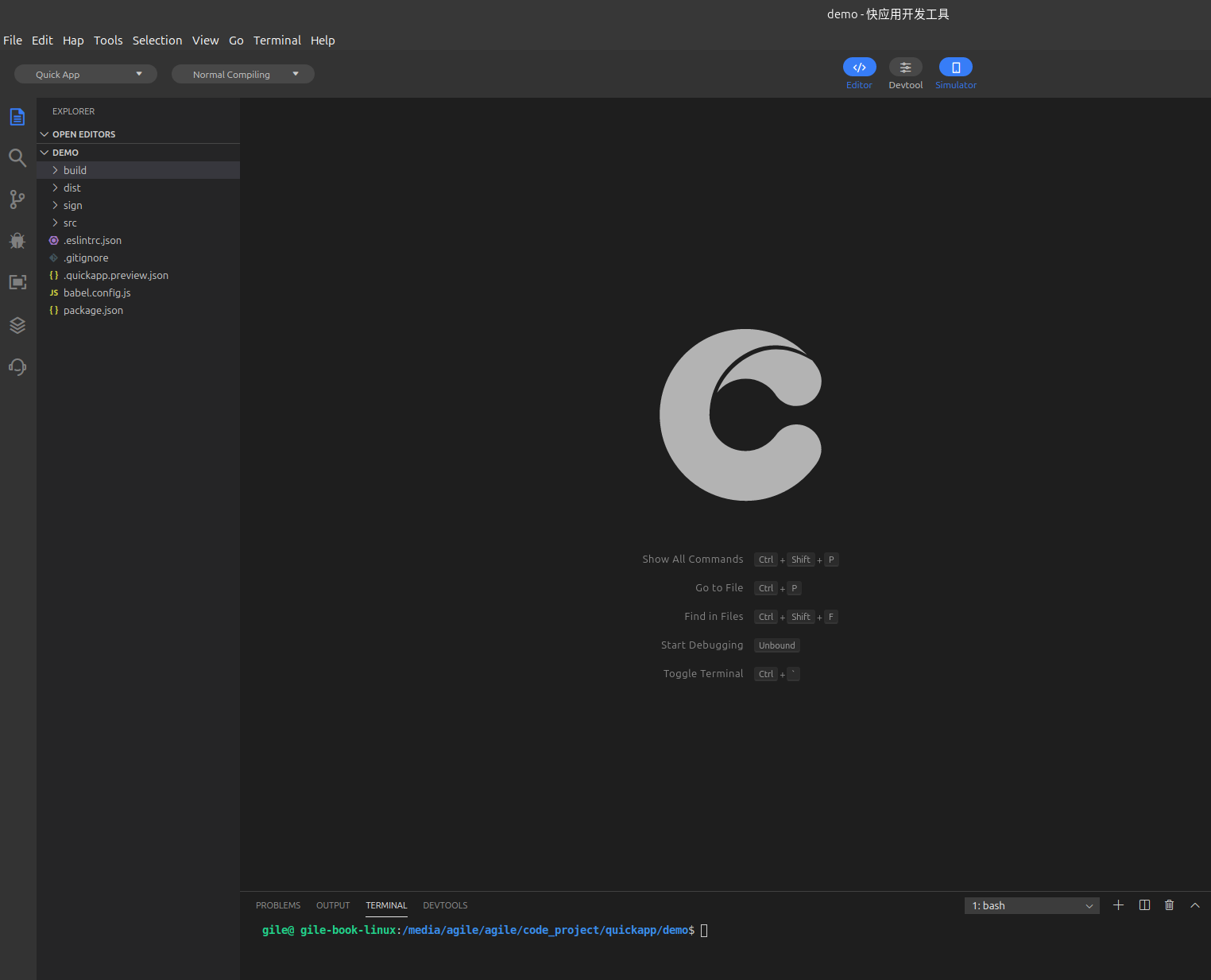
Task: Open the layers stack icon in sidebar
Action: (x=17, y=325)
